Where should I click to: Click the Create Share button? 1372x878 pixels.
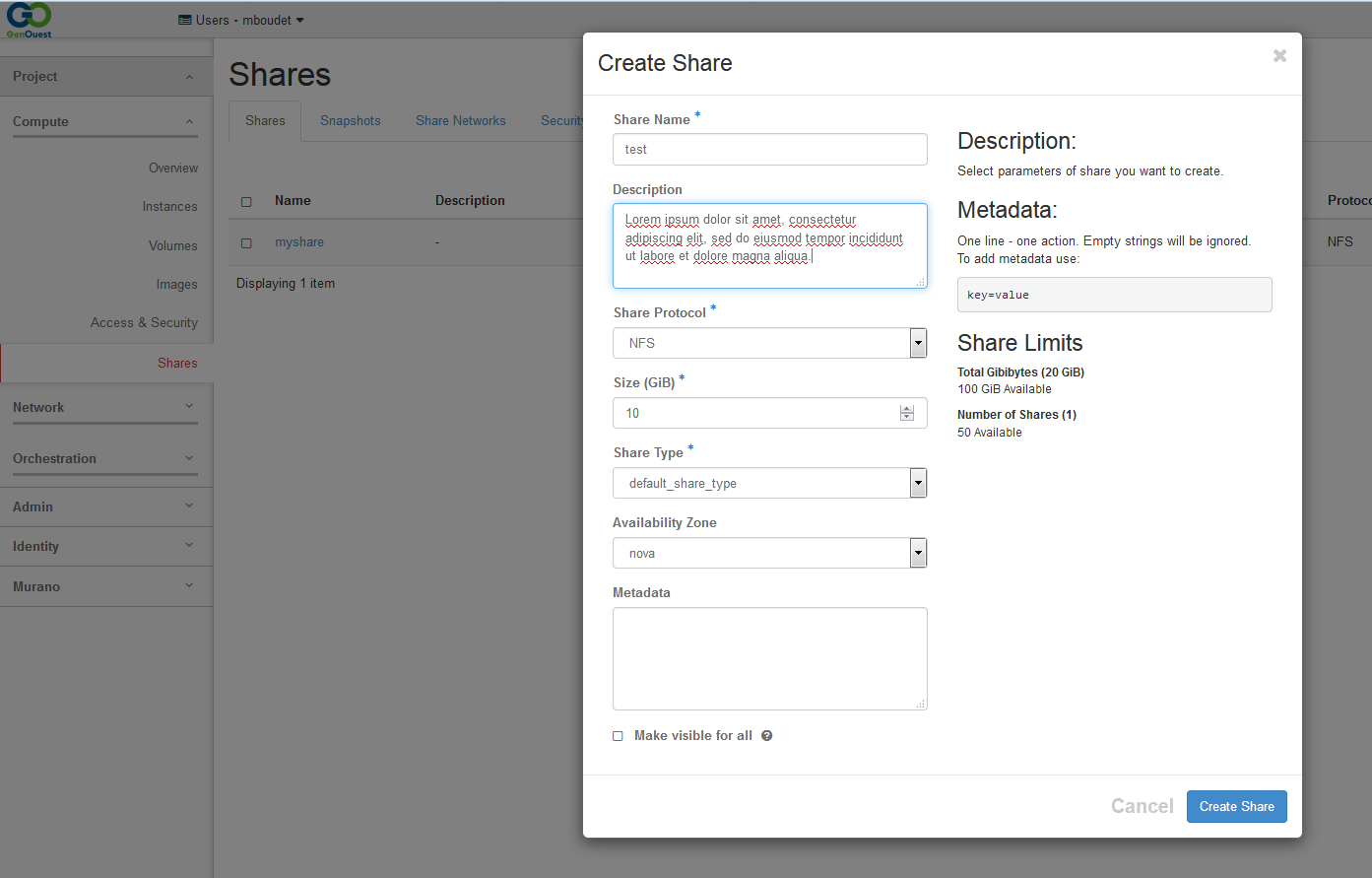[x=1237, y=806]
